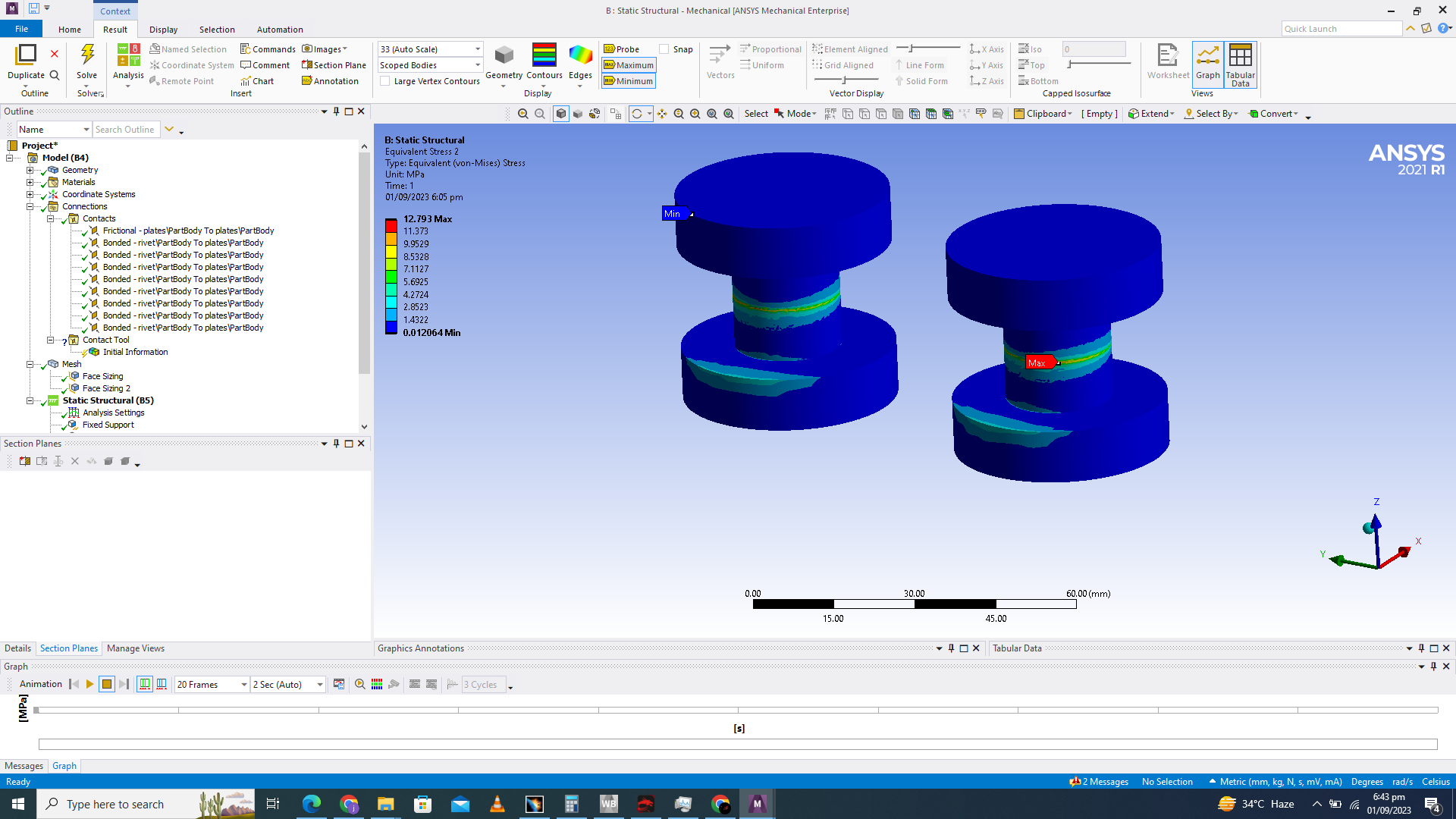This screenshot has width=1456, height=819.
Task: Open Chrome from the Windows taskbar
Action: click(x=349, y=804)
